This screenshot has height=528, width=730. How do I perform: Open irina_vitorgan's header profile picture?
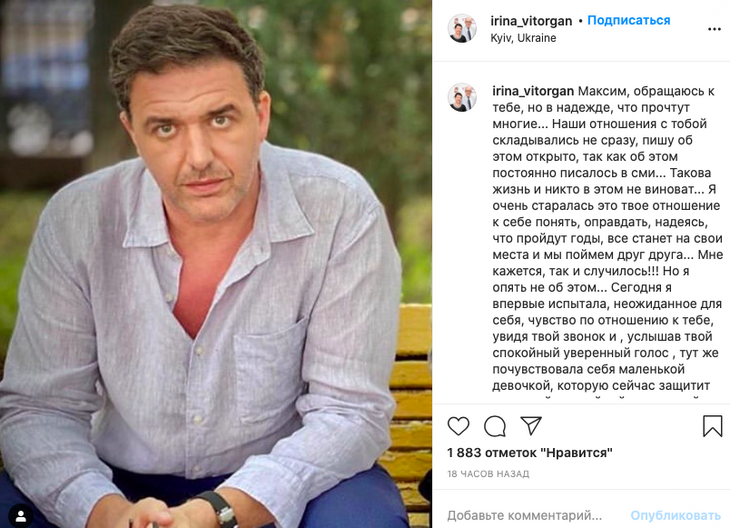point(462,28)
